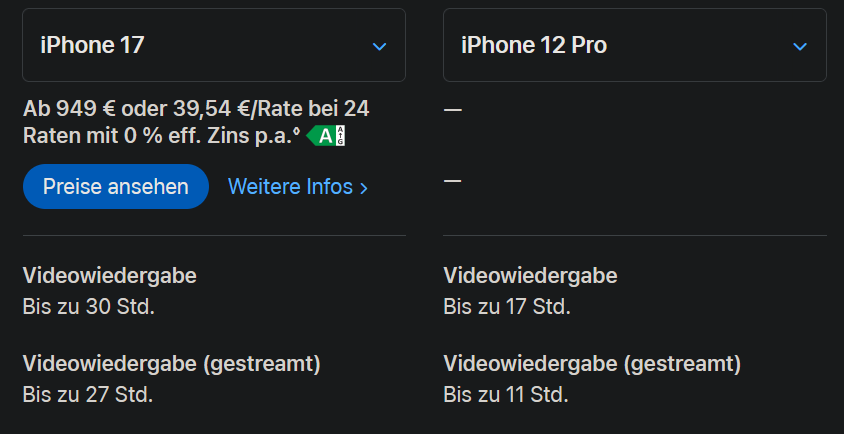The width and height of the screenshot is (844, 434).
Task: Click the lower dash under iPhone 12 Pro
Action: click(453, 180)
